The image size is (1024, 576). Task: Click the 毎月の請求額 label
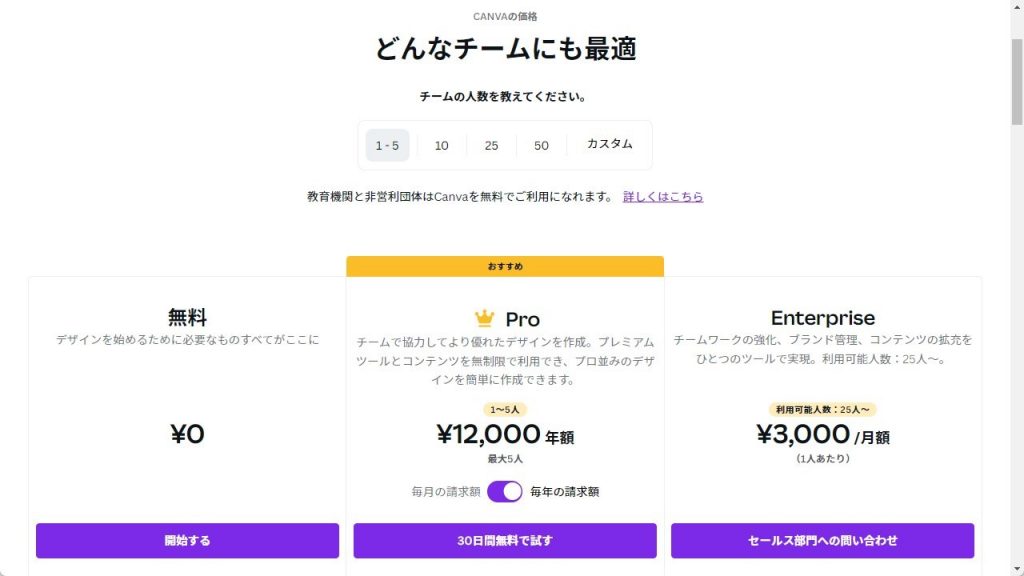(x=446, y=492)
